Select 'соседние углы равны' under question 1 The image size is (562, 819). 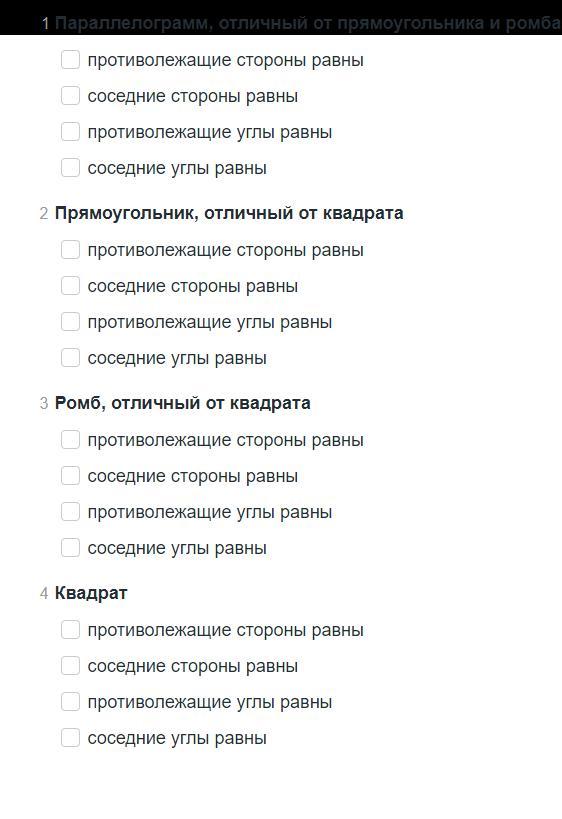(x=71, y=168)
